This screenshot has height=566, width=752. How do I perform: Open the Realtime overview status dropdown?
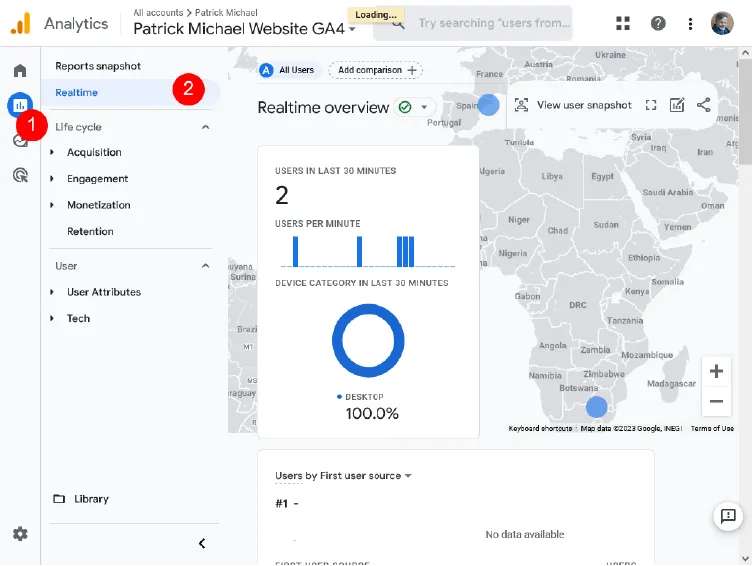(424, 107)
